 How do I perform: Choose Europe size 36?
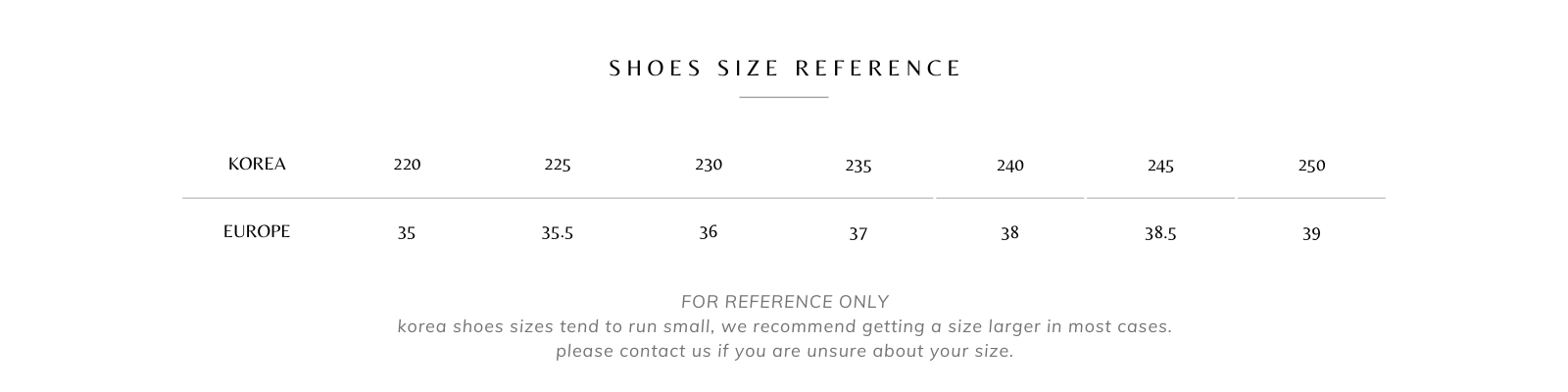pos(709,232)
